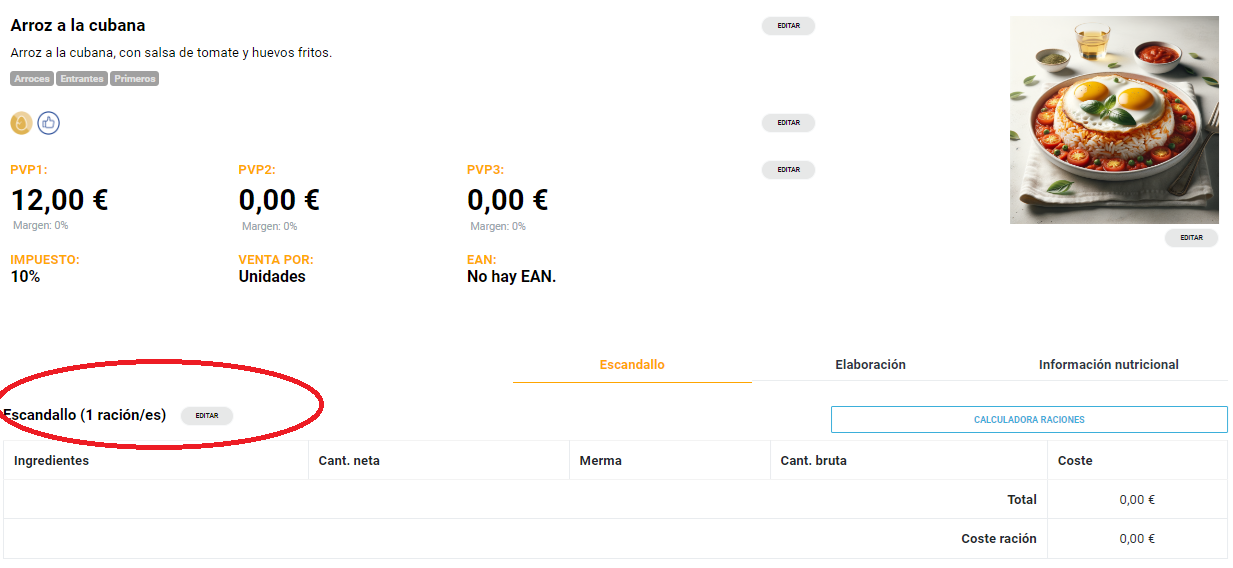Click the Merma column header
Screen dimensions: 1233x568
pos(601,461)
